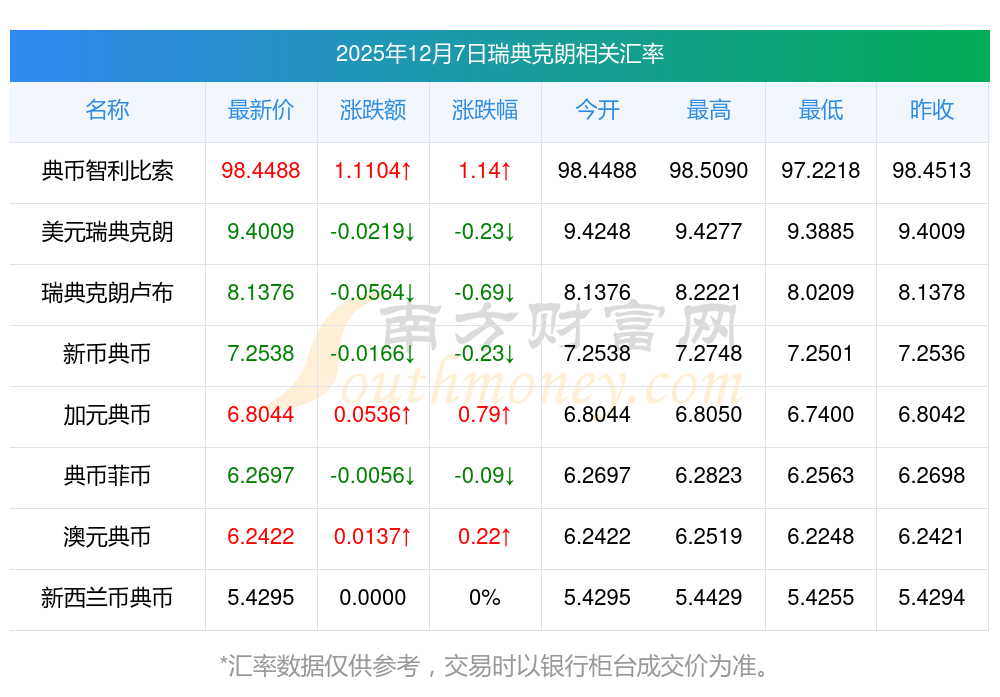The height and width of the screenshot is (697, 1000).
Task: Click the latest price 6.2422 in red
Action: pyautogui.click(x=260, y=537)
